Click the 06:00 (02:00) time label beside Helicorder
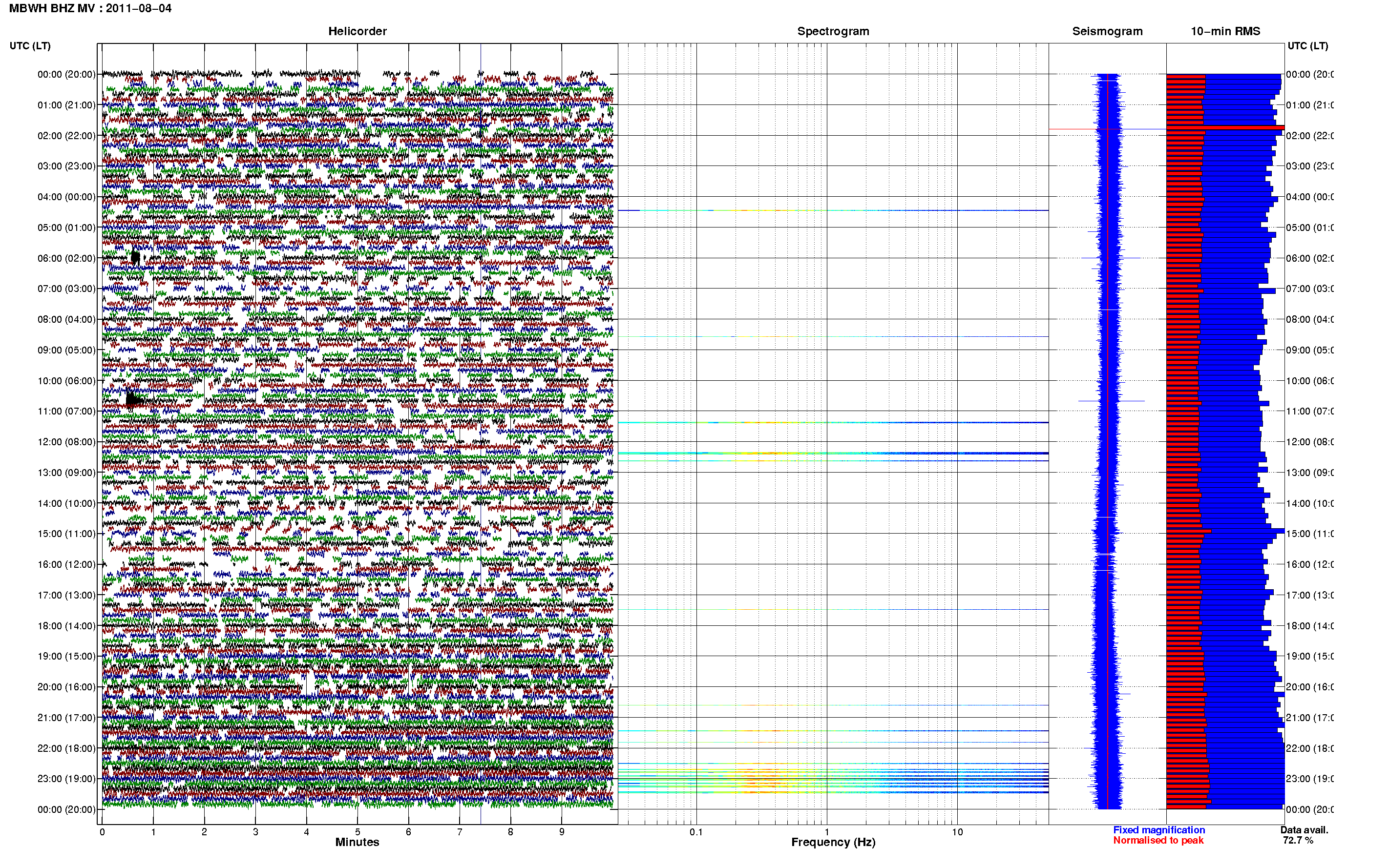 (x=66, y=258)
